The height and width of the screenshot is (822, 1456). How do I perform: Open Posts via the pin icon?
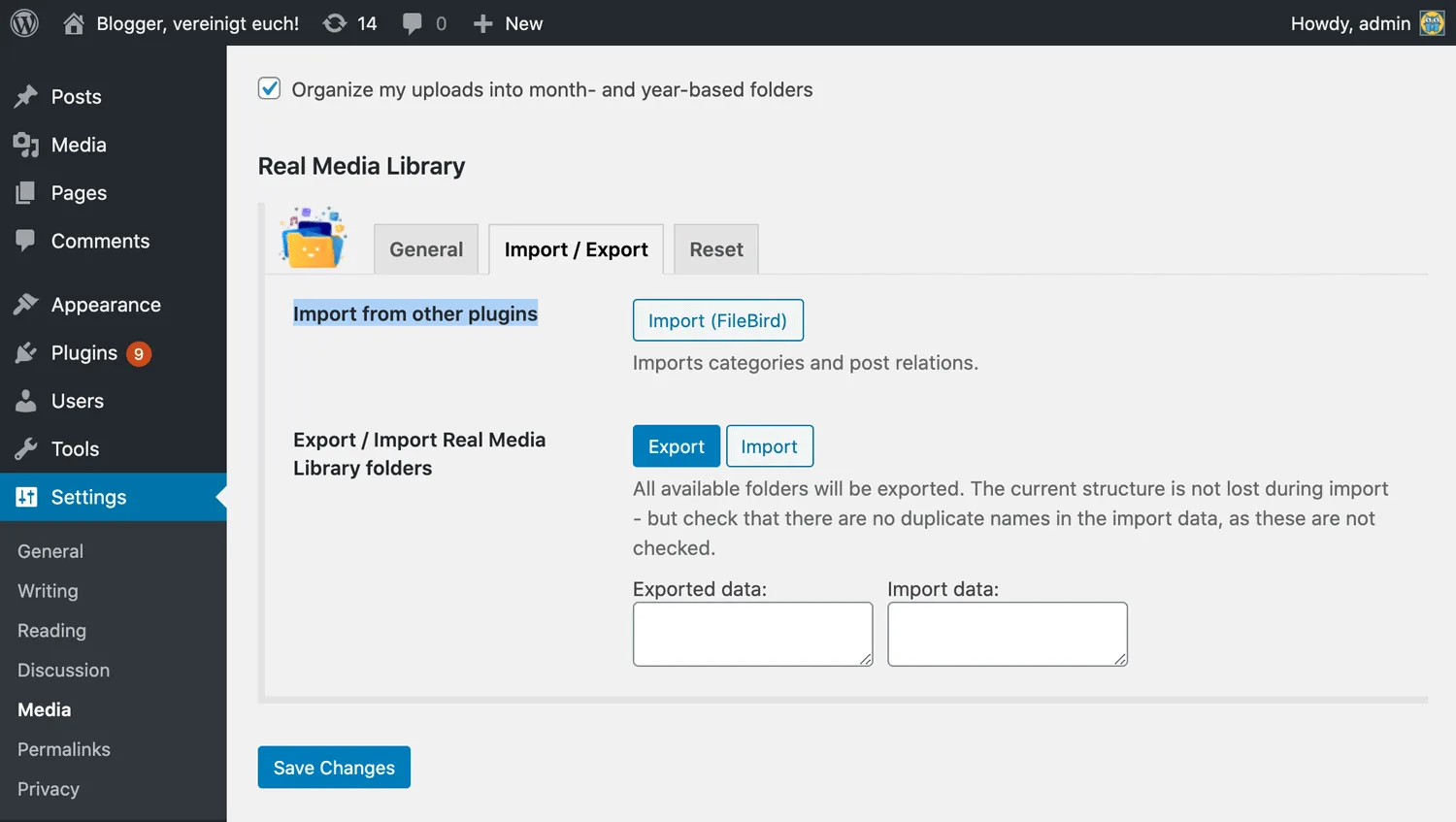coord(26,96)
